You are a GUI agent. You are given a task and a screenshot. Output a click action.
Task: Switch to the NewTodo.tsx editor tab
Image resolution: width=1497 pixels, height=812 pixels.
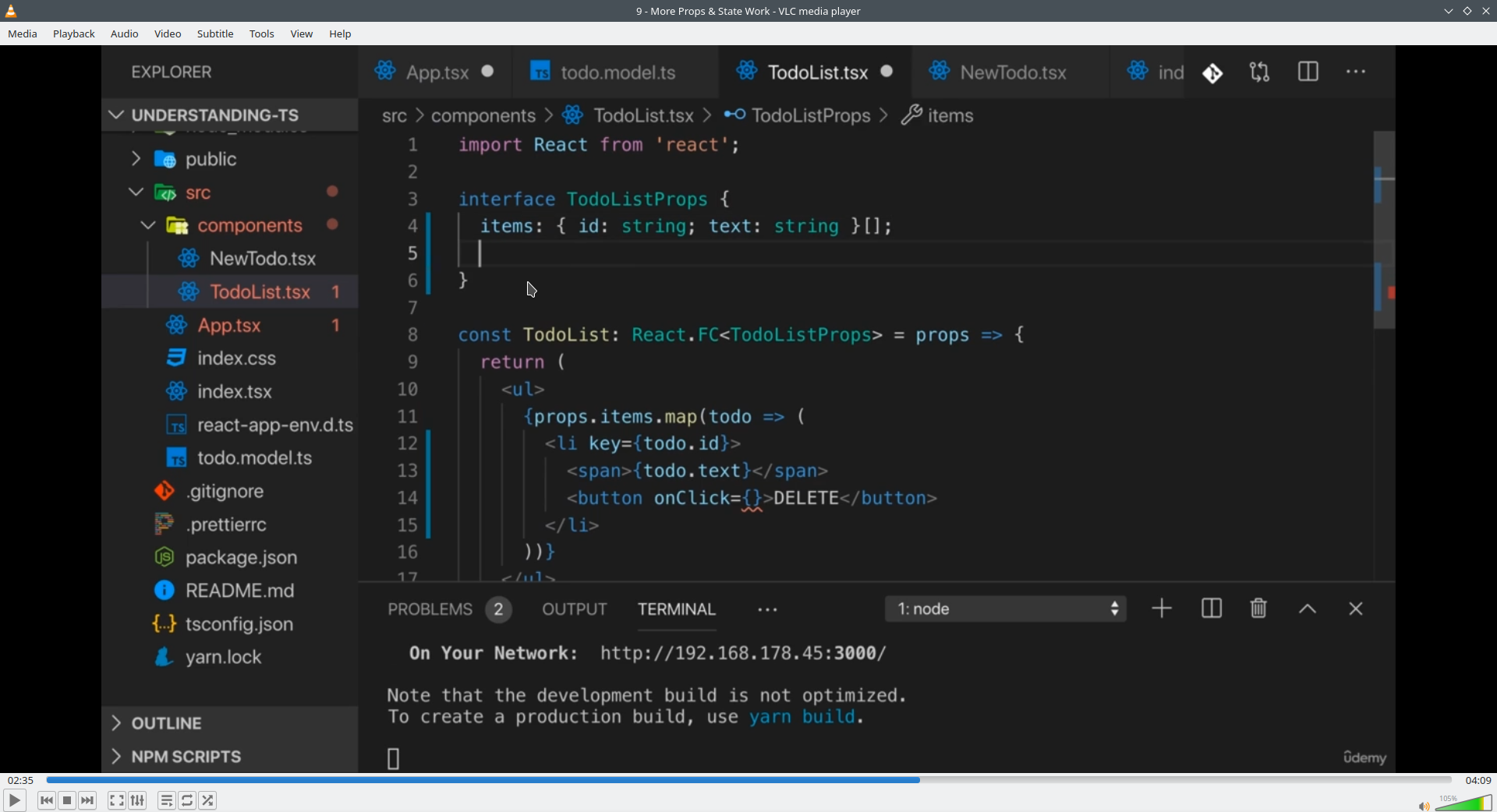[x=1010, y=72]
